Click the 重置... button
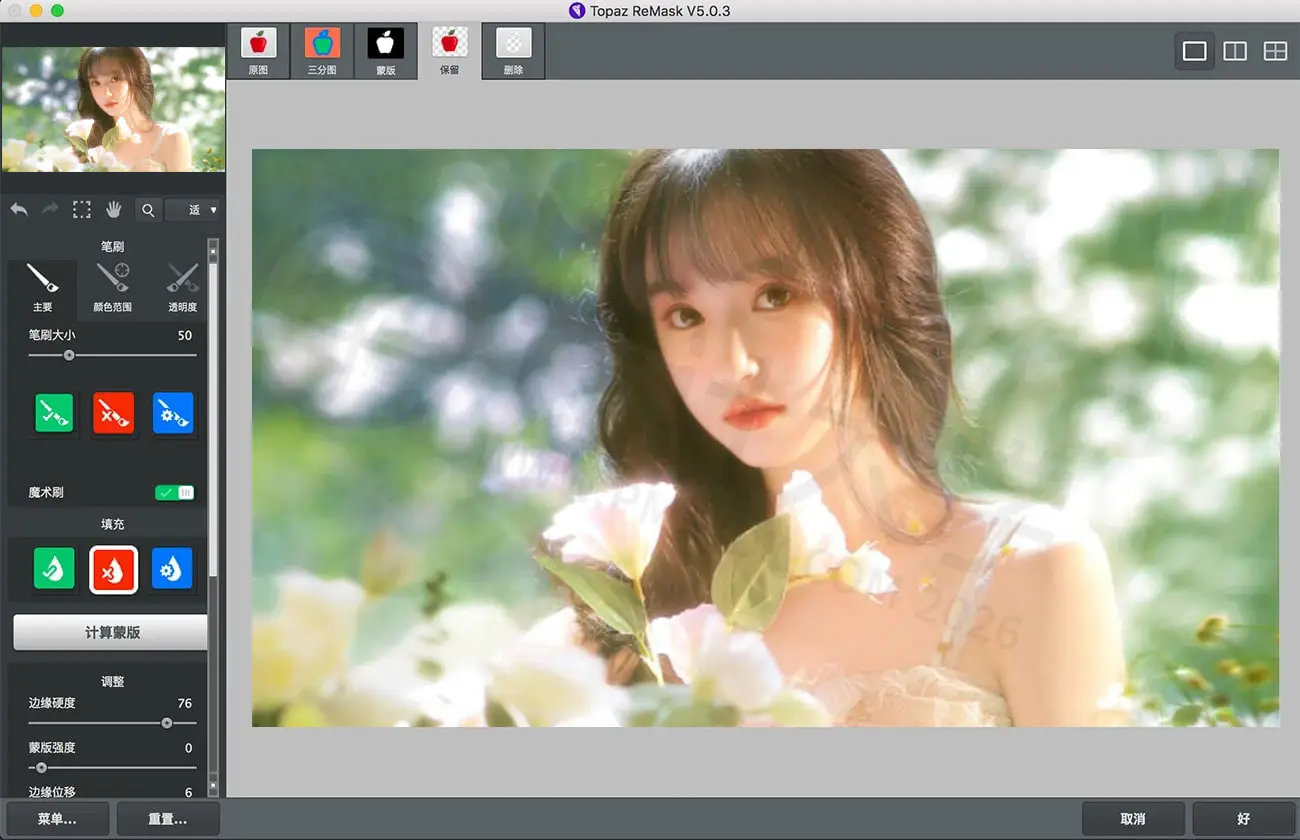 tap(168, 819)
